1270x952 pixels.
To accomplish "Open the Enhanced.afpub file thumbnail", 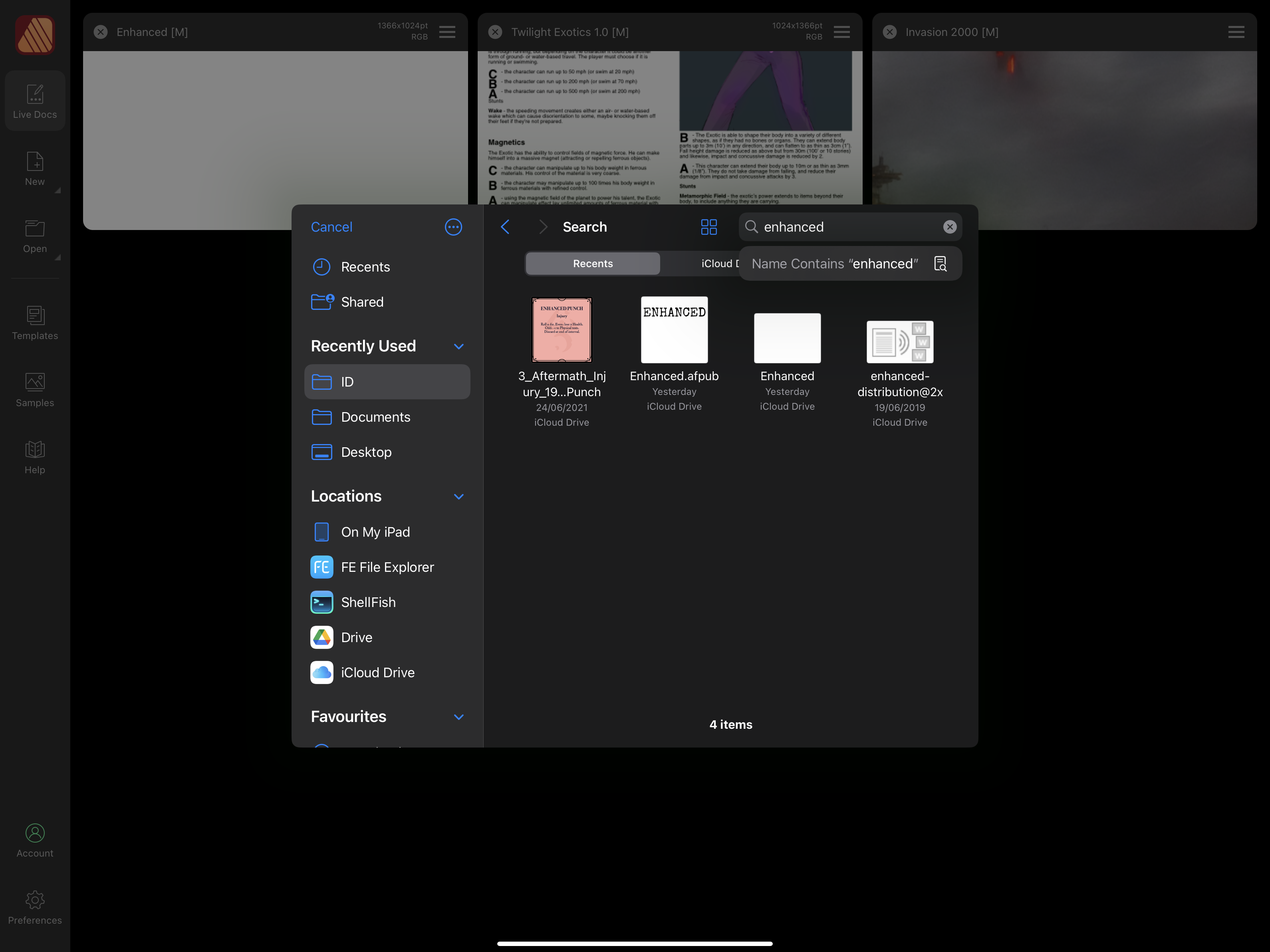I will point(674,329).
